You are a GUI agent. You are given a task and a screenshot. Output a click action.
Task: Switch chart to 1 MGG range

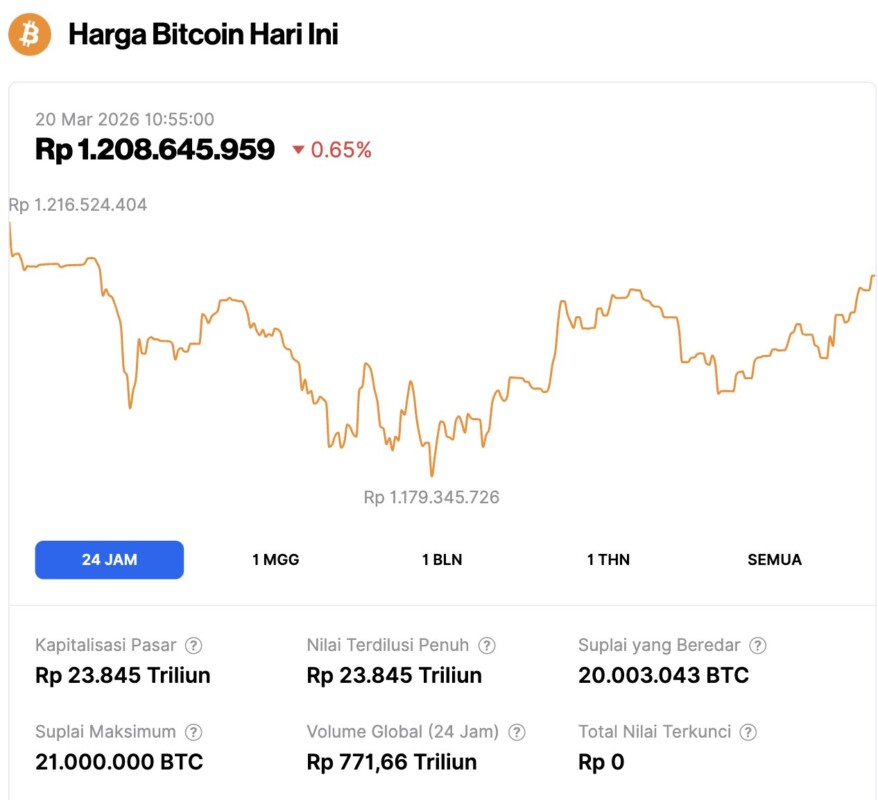[275, 560]
